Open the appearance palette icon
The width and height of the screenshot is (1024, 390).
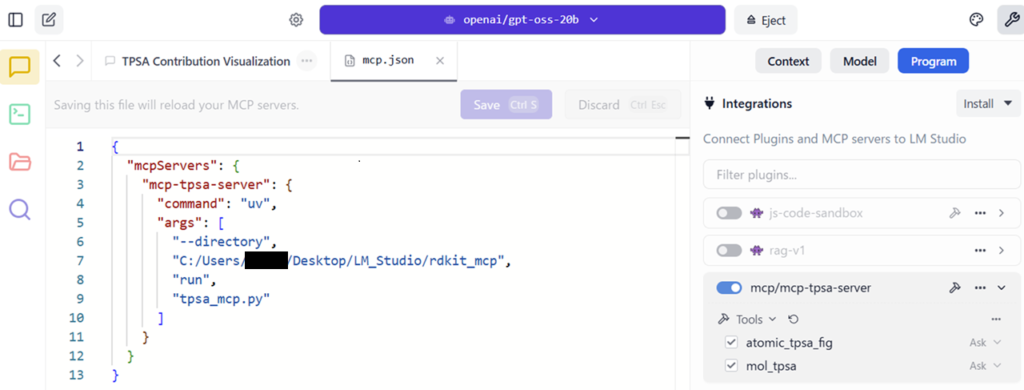(976, 20)
